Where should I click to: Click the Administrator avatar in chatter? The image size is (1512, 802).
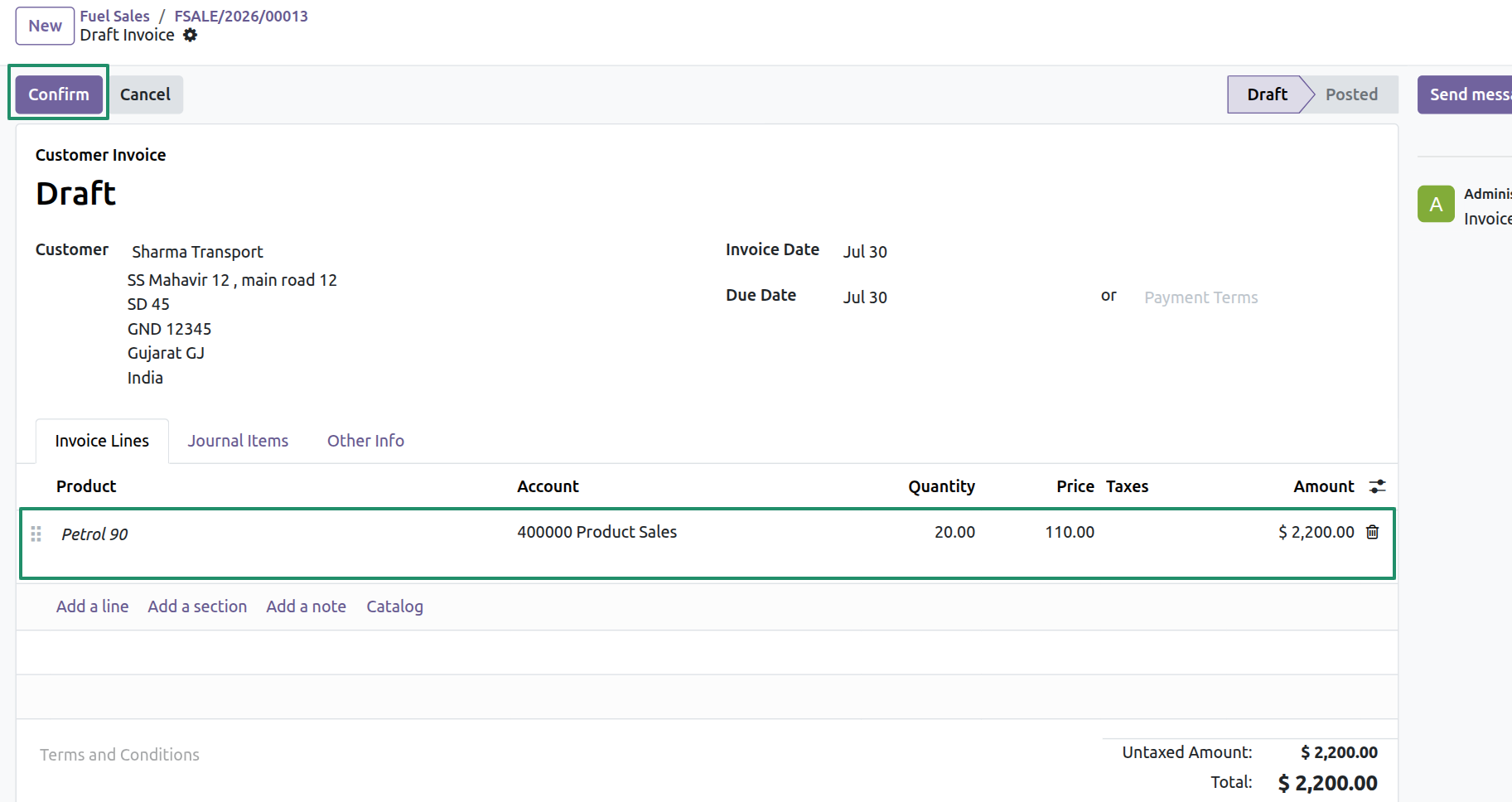pyautogui.click(x=1436, y=204)
